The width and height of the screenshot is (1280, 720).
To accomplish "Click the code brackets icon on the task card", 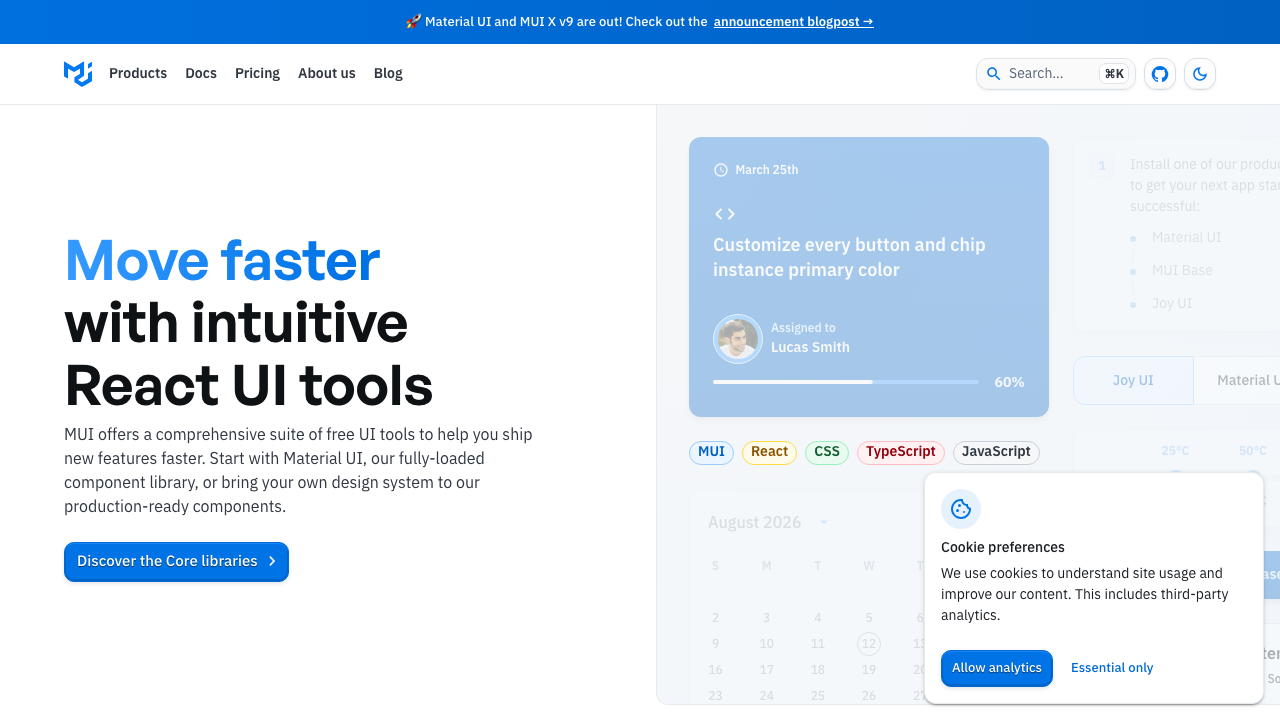I will 725,214.
